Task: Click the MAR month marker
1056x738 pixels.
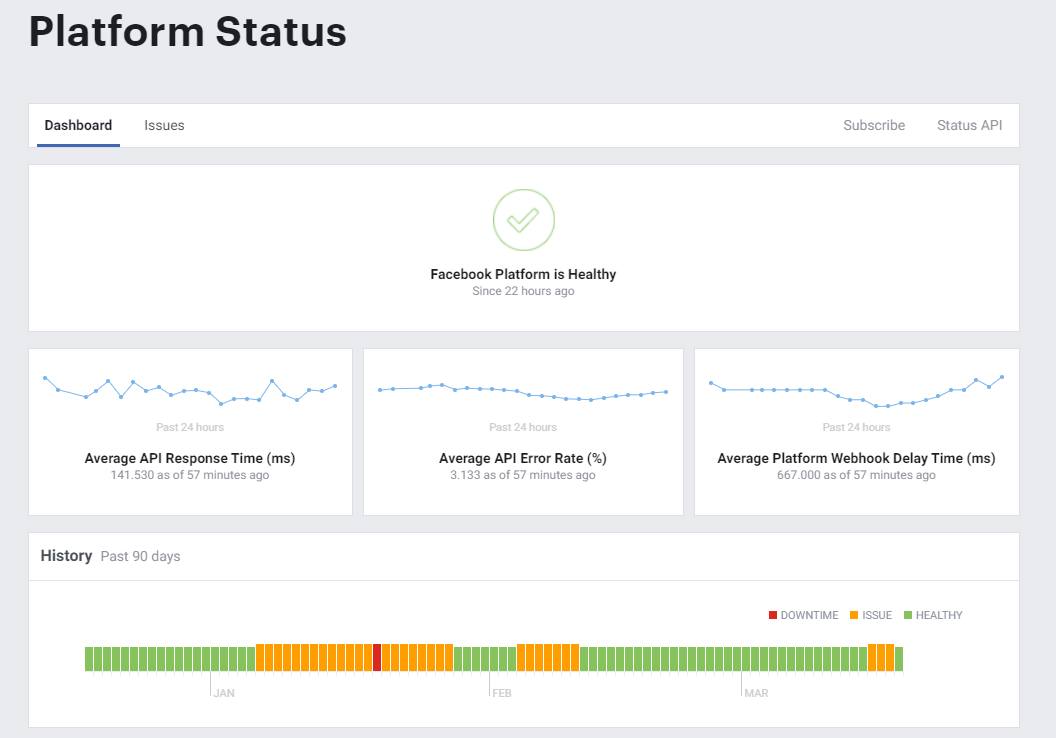Action: point(756,692)
